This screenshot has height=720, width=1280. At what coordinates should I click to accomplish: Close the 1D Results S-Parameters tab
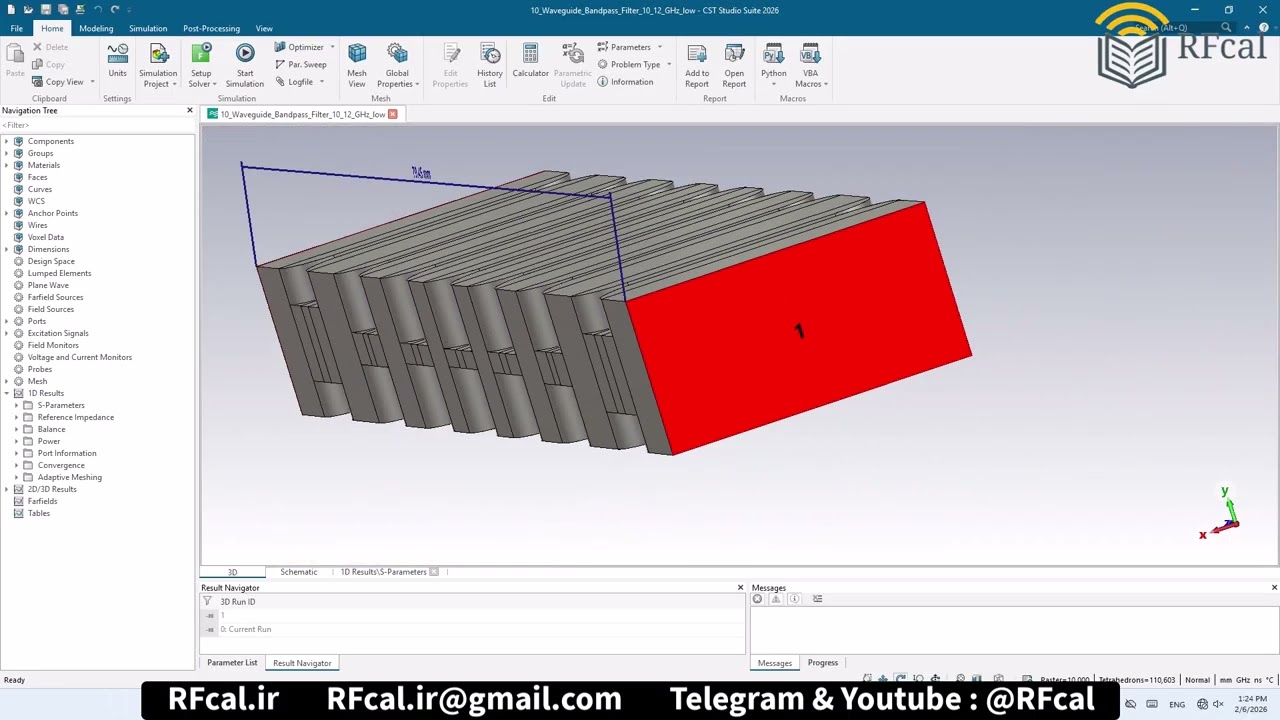point(434,572)
